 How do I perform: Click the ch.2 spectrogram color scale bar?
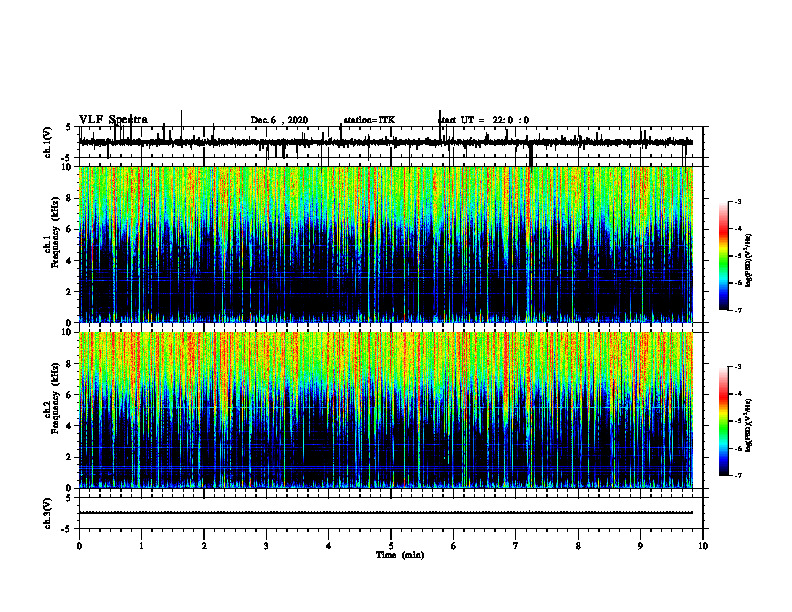(x=724, y=421)
